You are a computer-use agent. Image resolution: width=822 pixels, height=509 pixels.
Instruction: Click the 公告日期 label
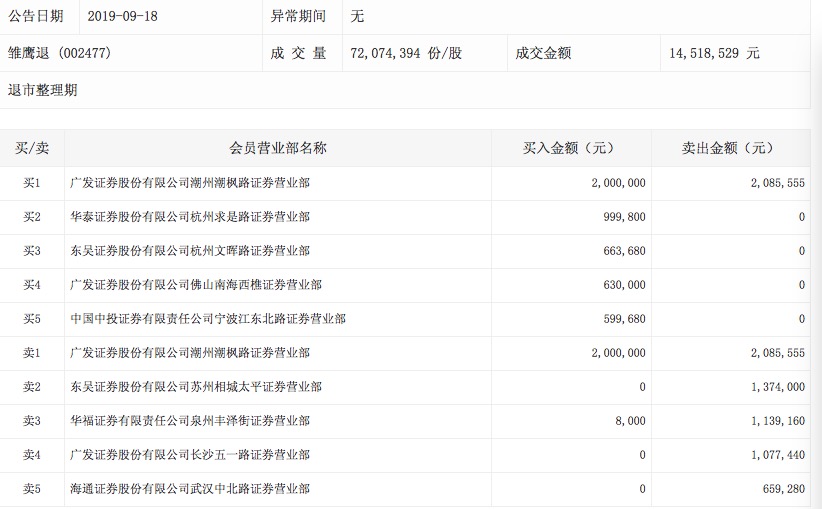[36, 16]
